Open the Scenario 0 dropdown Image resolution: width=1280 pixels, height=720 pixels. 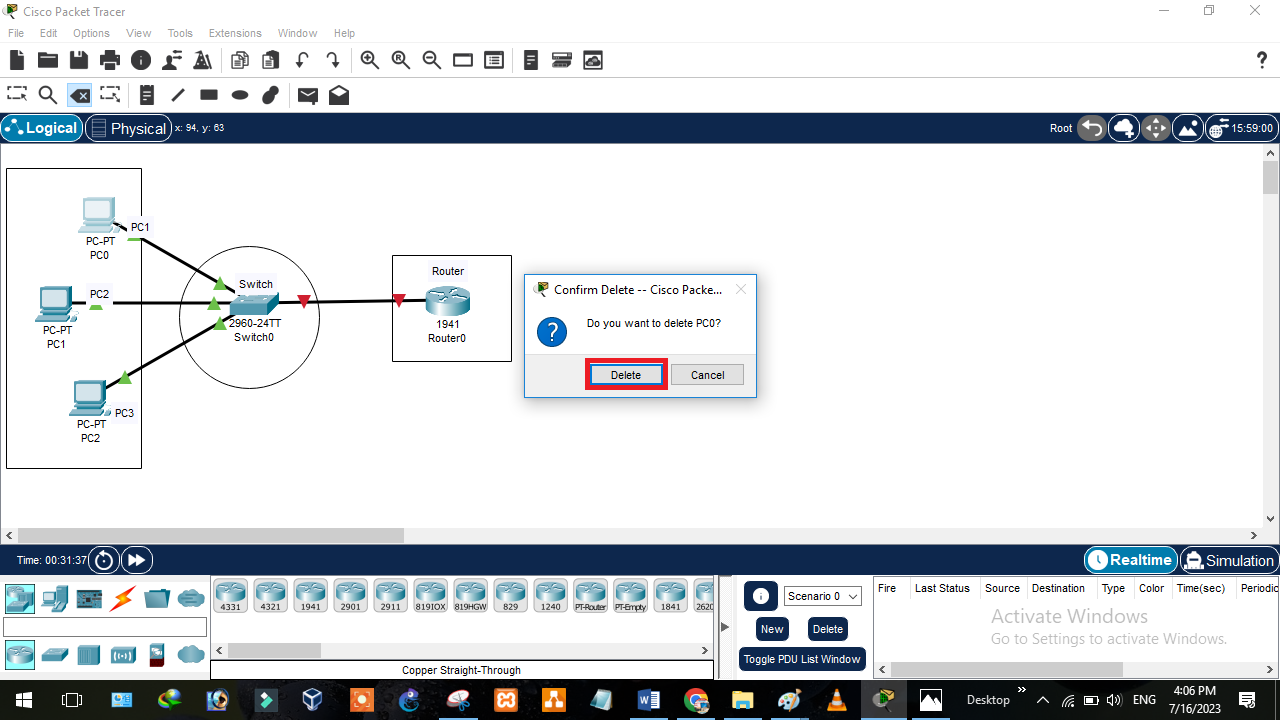click(x=821, y=596)
